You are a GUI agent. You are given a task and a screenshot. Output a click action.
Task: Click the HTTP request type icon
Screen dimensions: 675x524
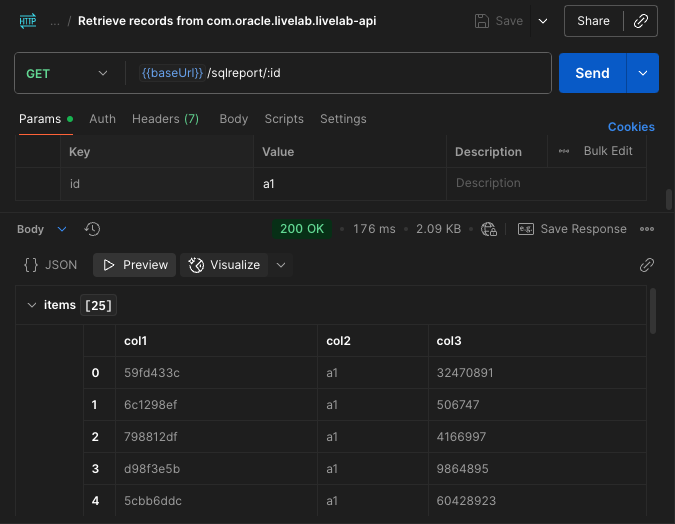28,21
